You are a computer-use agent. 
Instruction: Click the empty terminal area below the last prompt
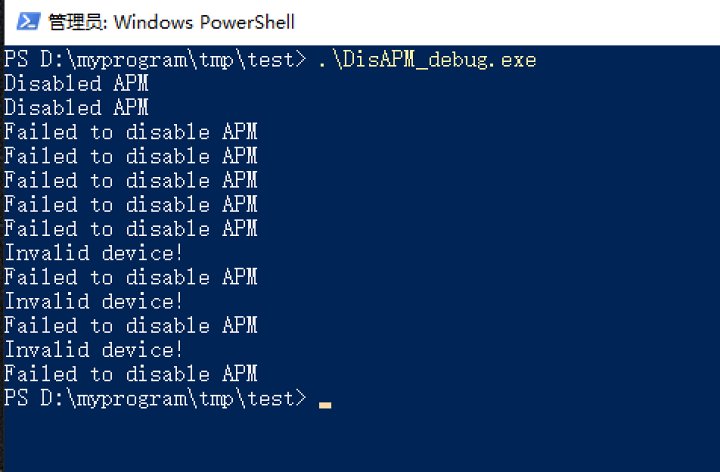tap(360, 438)
